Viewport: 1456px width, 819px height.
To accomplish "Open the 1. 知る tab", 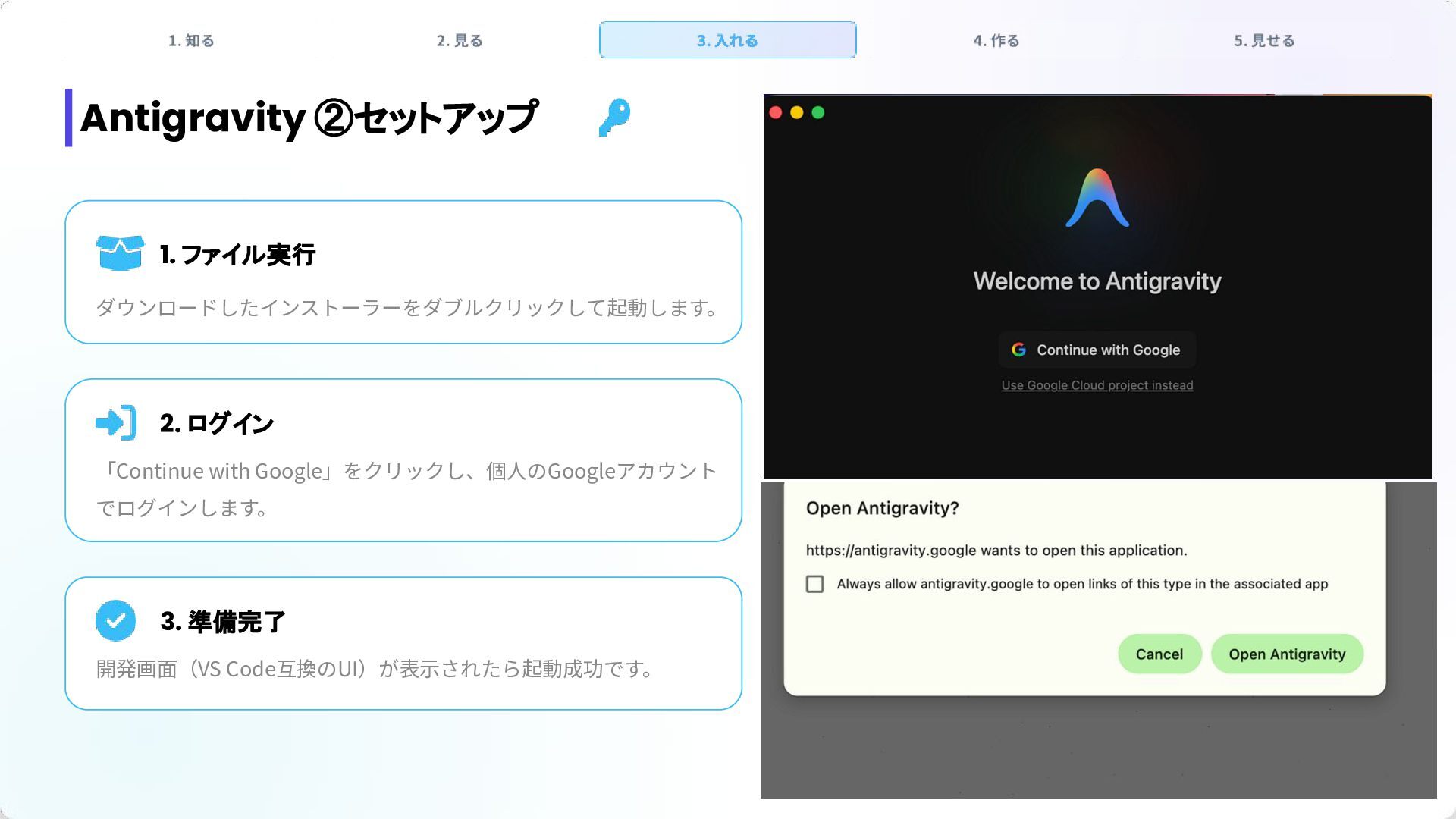I will tap(191, 40).
